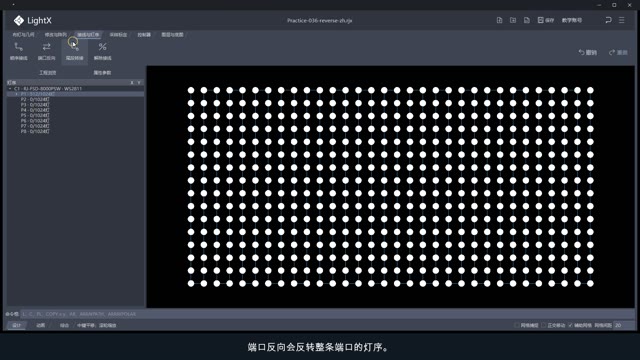Click the sequential wiring tool icon

click(x=19, y=47)
